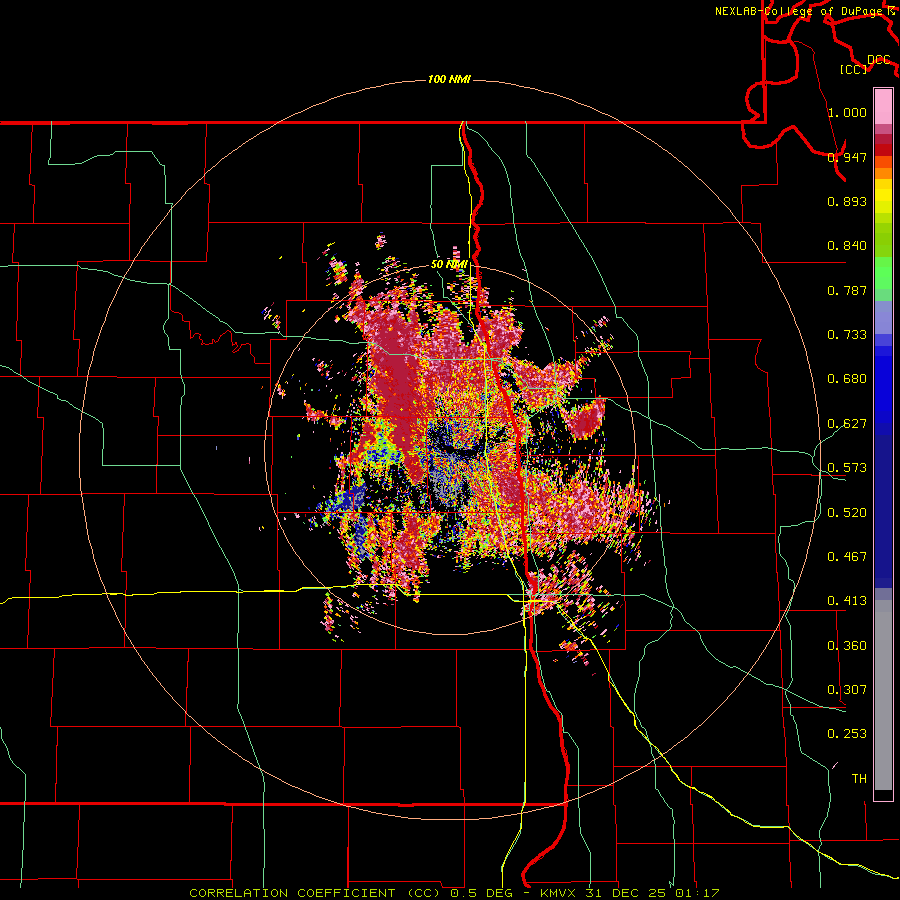
Task: Click the 0.733 legend value
Action: pyautogui.click(x=847, y=335)
